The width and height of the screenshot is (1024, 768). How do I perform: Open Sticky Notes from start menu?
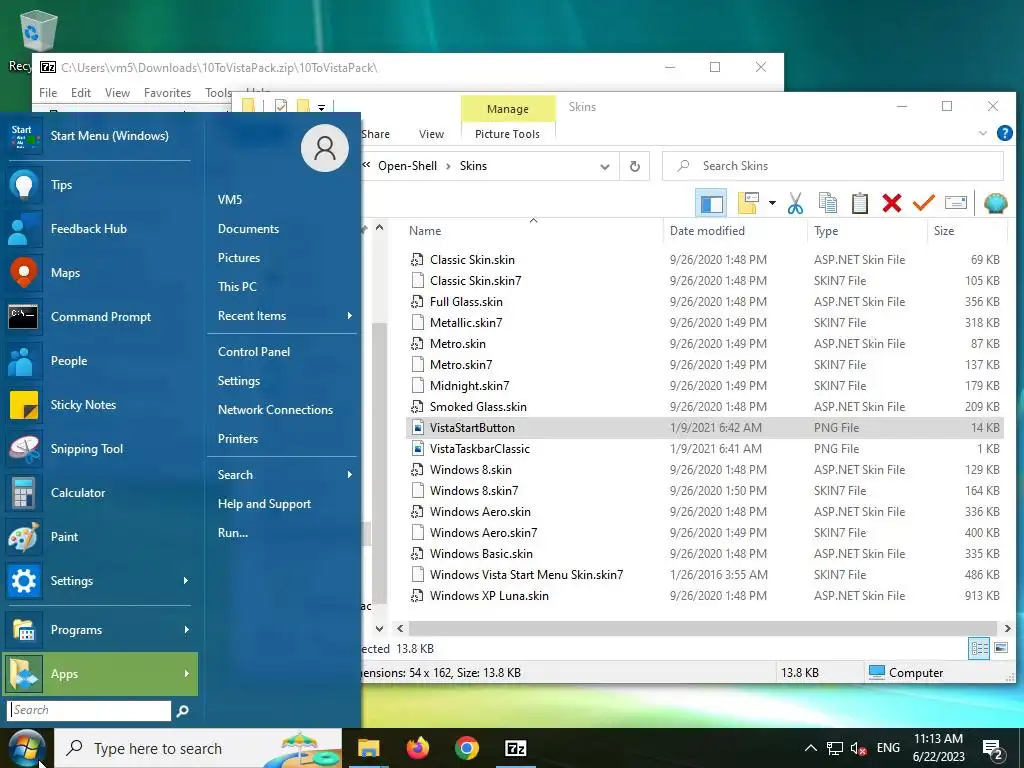(100, 405)
